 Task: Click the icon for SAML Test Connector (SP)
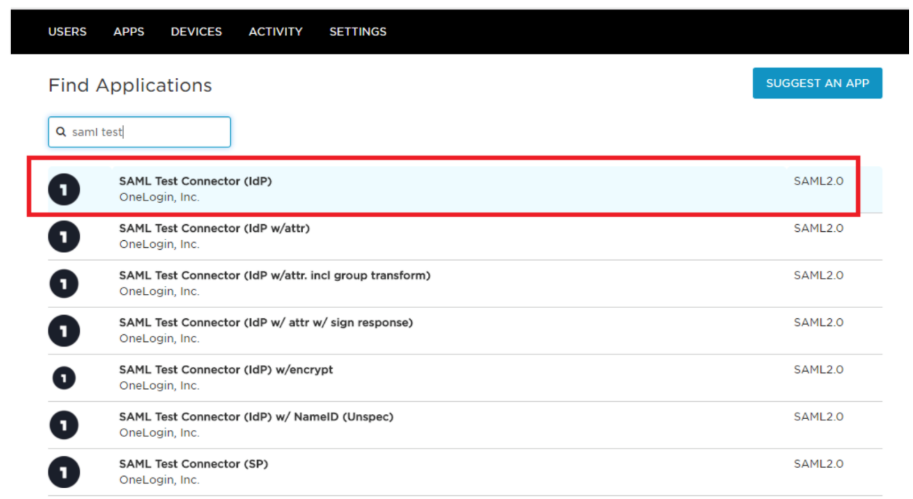64,471
